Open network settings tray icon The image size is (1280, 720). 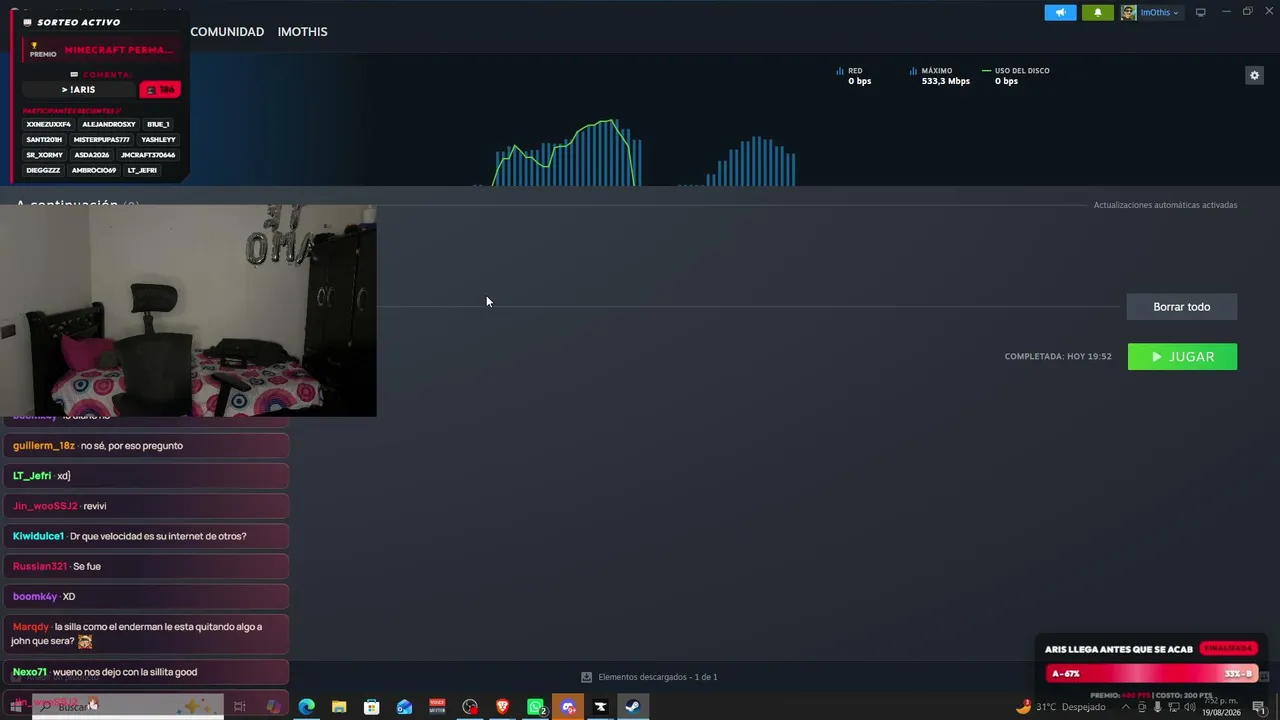coord(1174,707)
